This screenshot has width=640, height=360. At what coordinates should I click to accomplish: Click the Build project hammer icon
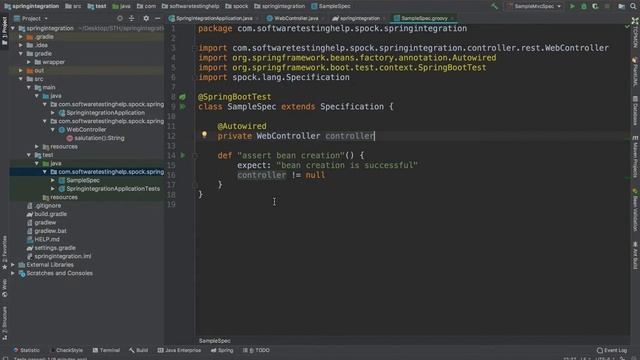(x=495, y=6)
